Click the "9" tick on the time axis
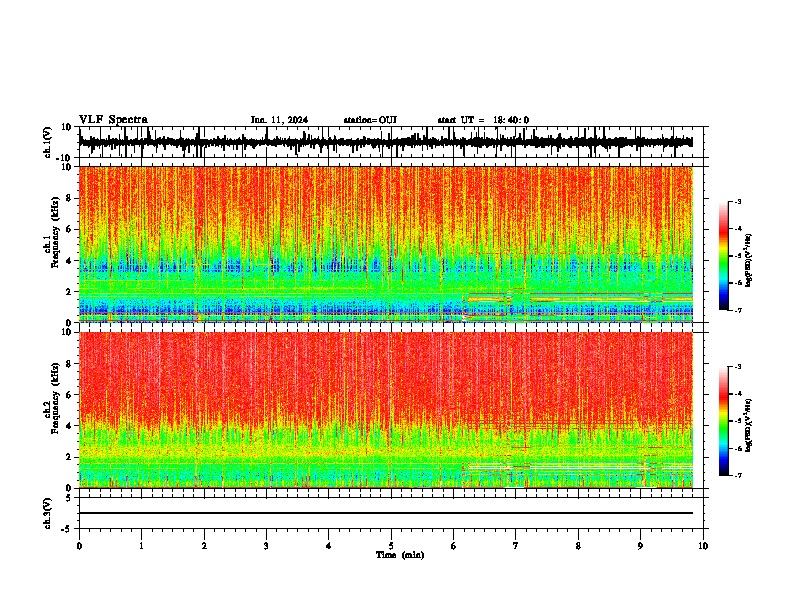This screenshot has width=792, height=612. 640,546
